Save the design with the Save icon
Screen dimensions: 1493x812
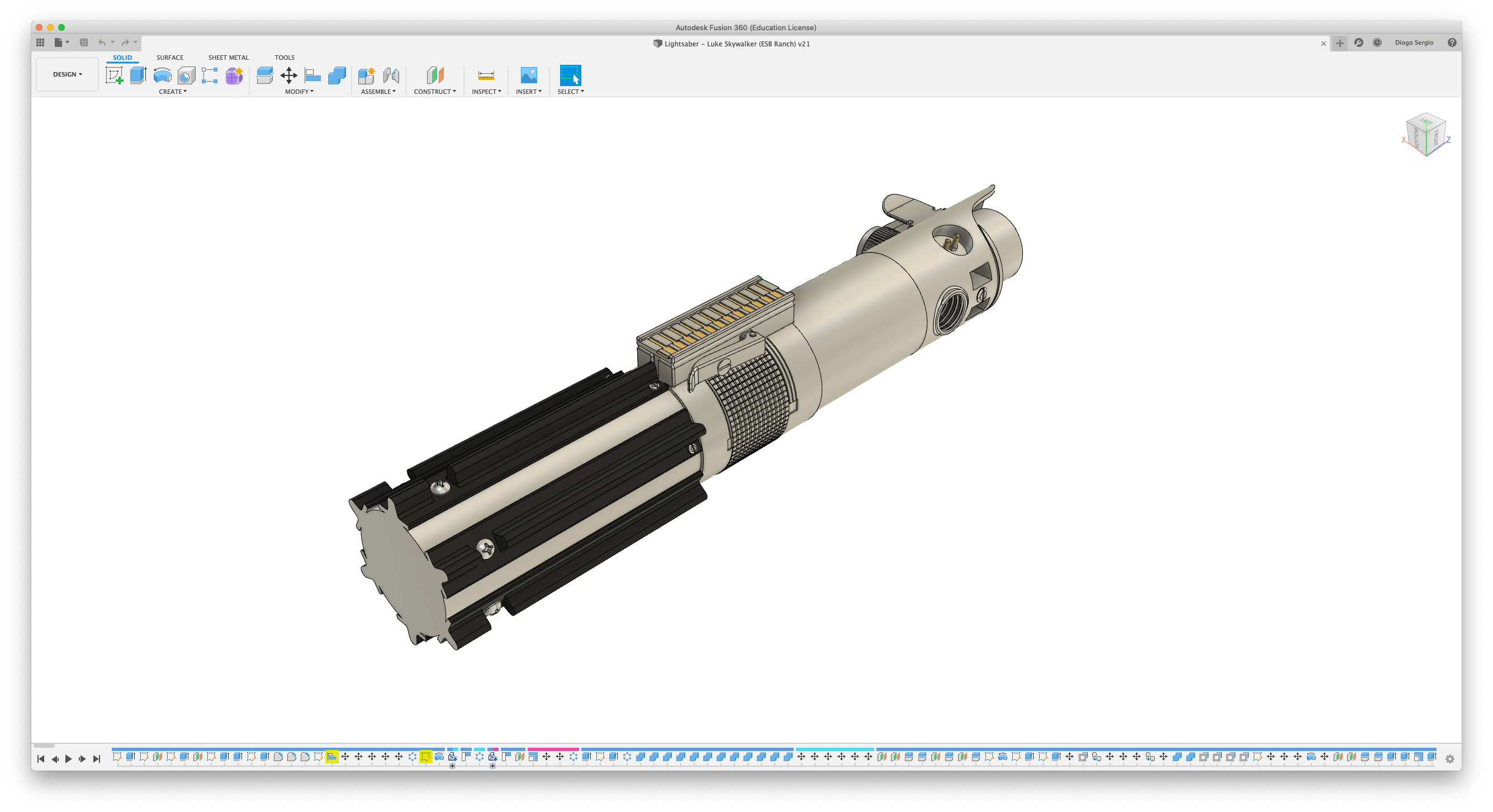[83, 42]
